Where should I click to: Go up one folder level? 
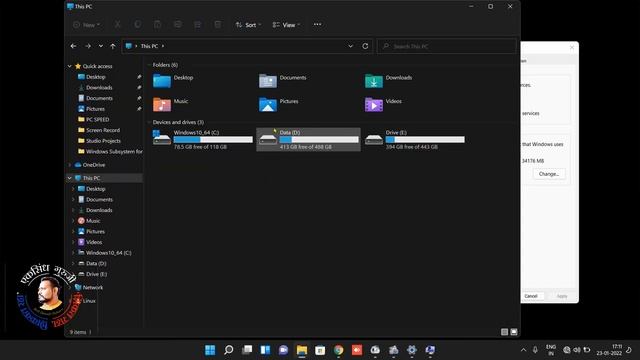[x=113, y=46]
